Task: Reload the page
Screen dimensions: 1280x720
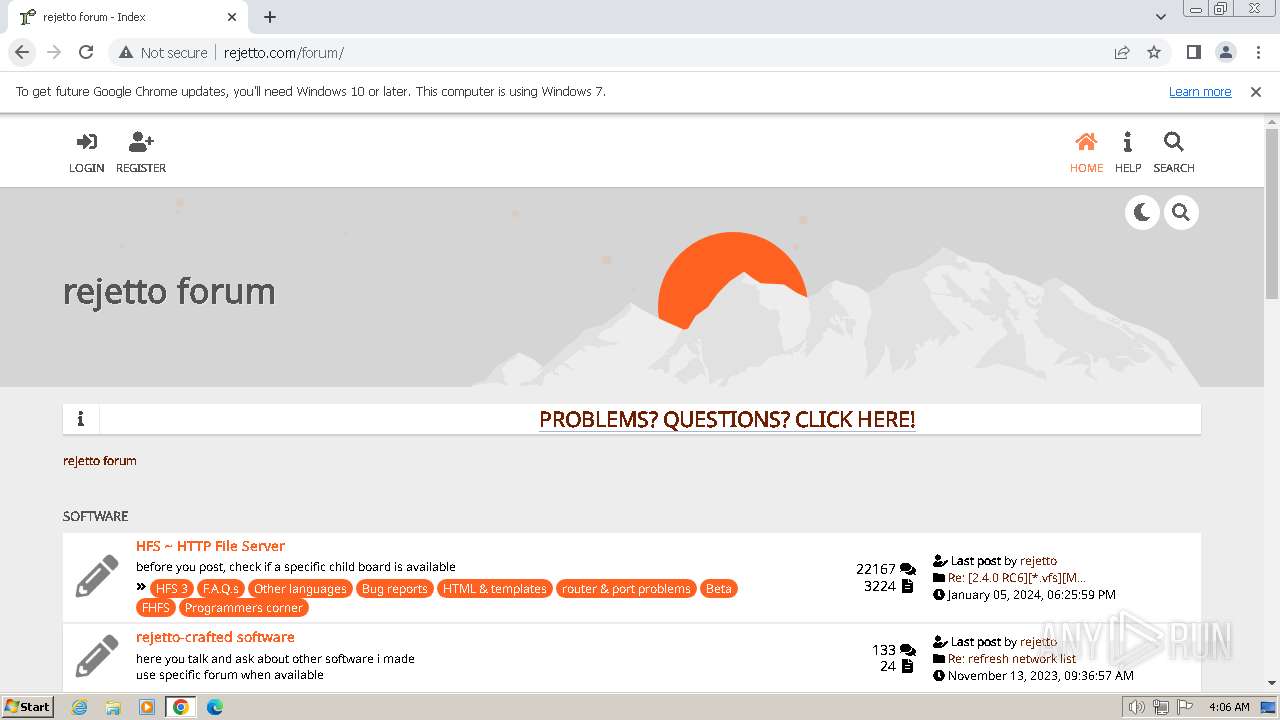Action: 86,52
